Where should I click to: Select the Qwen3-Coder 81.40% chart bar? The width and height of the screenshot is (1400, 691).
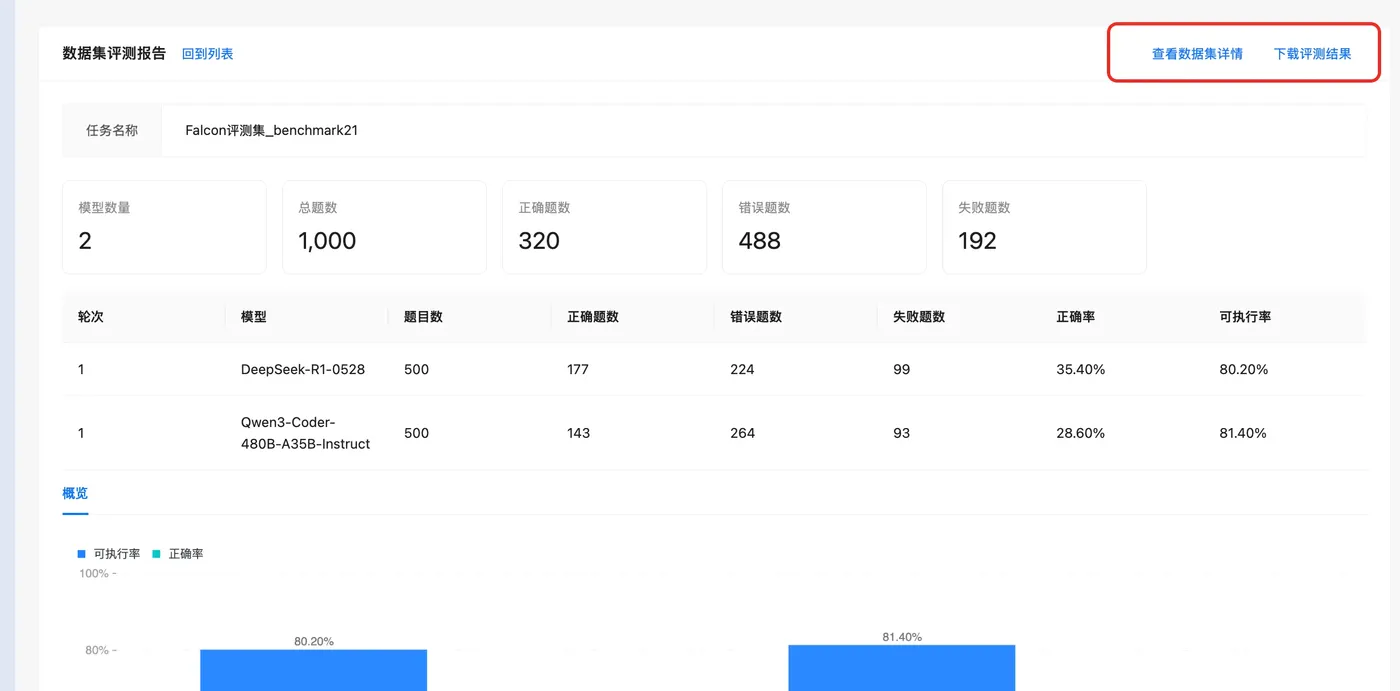[902, 667]
